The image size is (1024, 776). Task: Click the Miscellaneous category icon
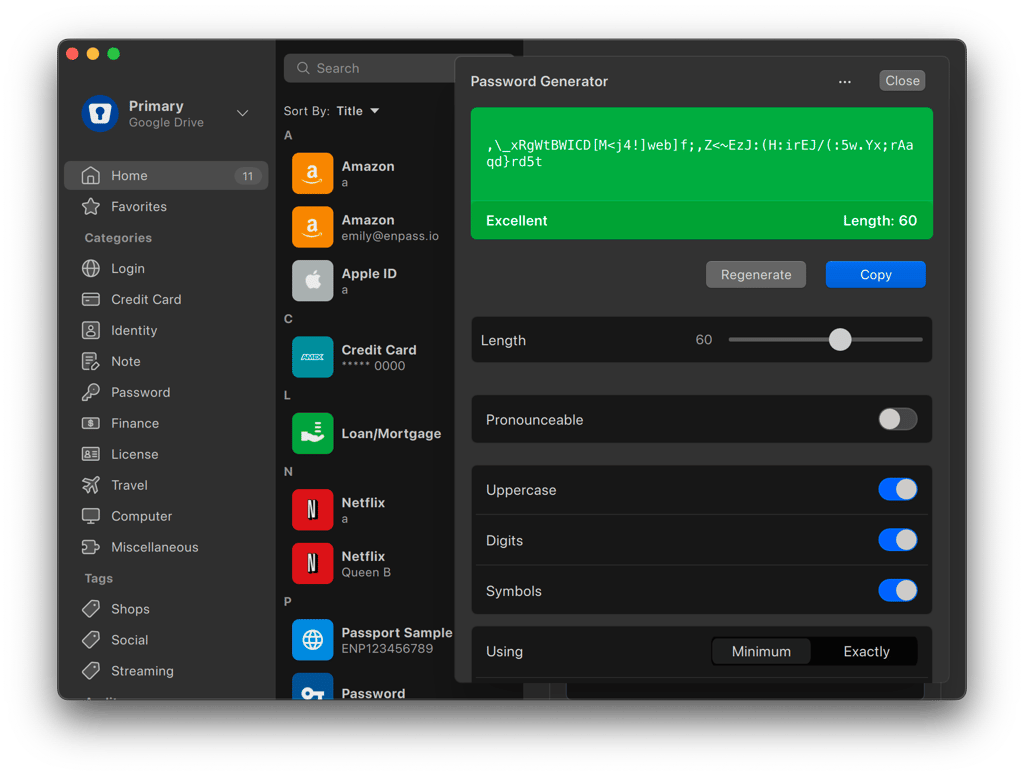pos(91,547)
